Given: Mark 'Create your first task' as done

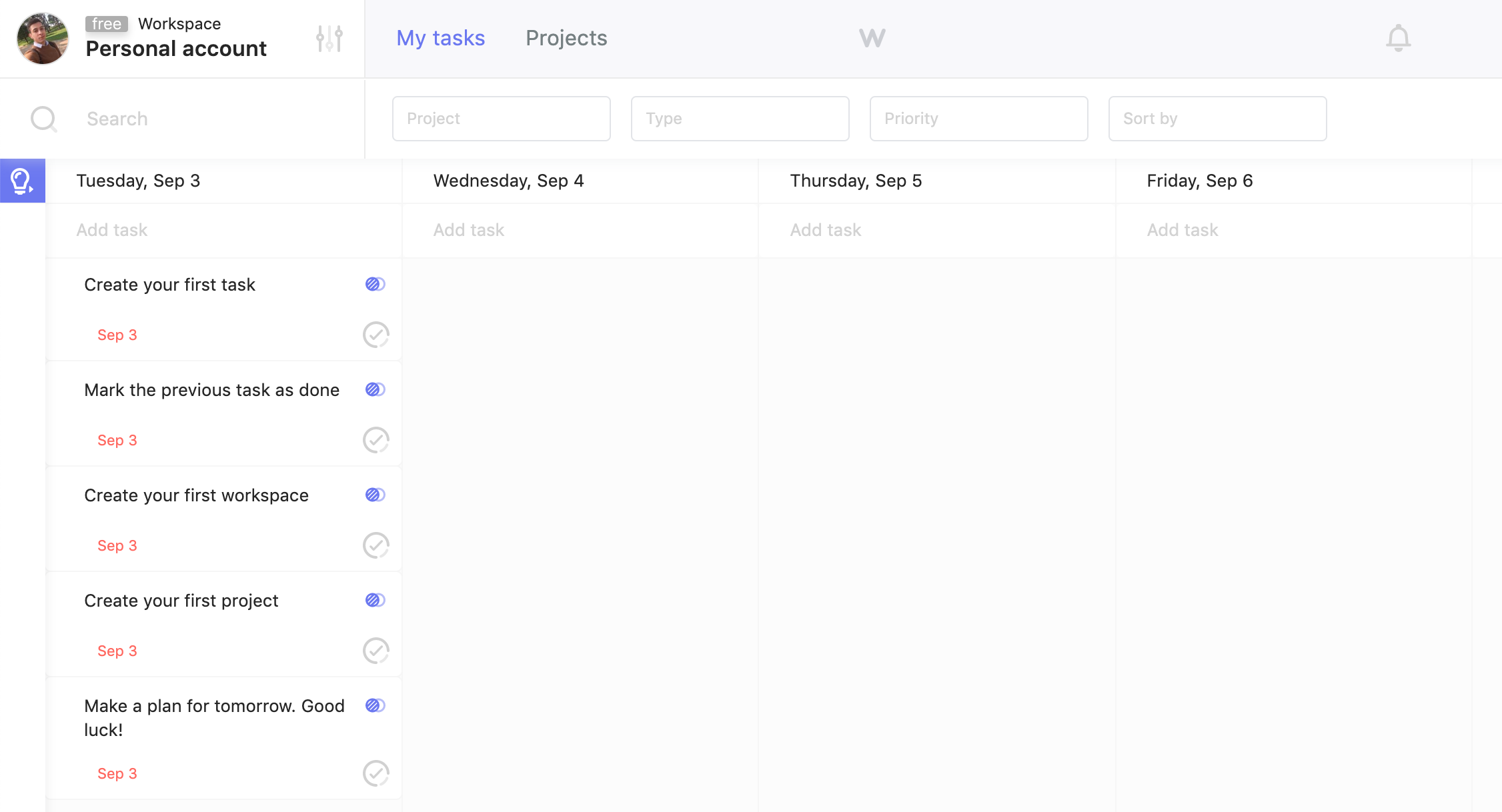Looking at the screenshot, I should (375, 335).
